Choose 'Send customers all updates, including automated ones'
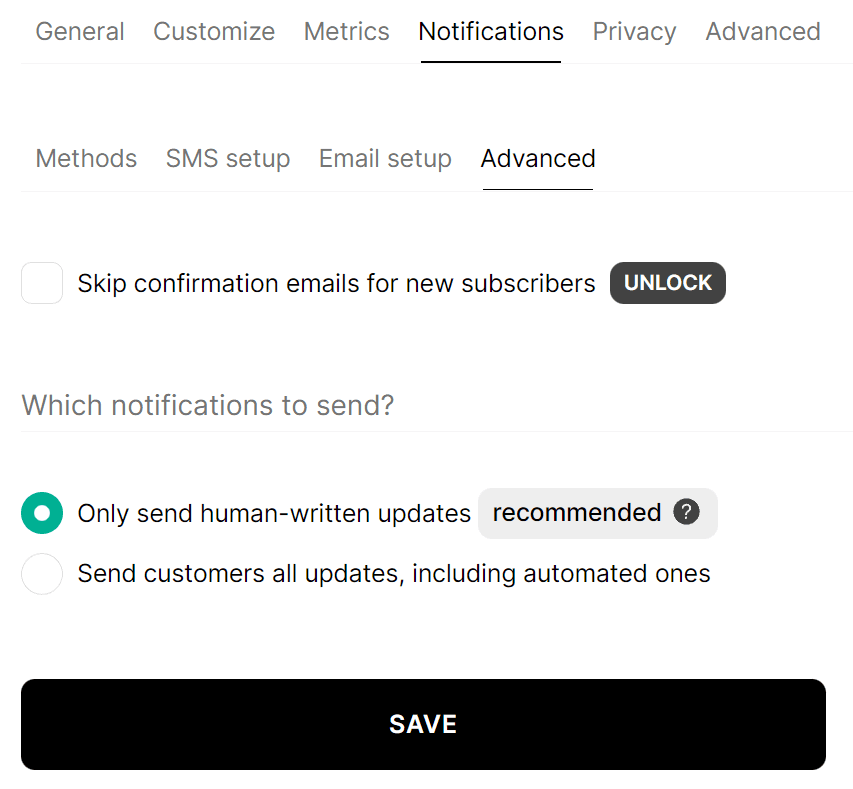The image size is (853, 789). [x=42, y=573]
